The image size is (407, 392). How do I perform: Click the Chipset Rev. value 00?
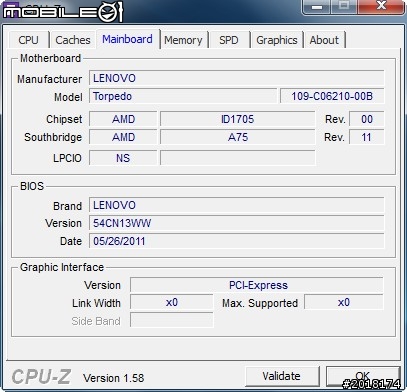tap(366, 119)
